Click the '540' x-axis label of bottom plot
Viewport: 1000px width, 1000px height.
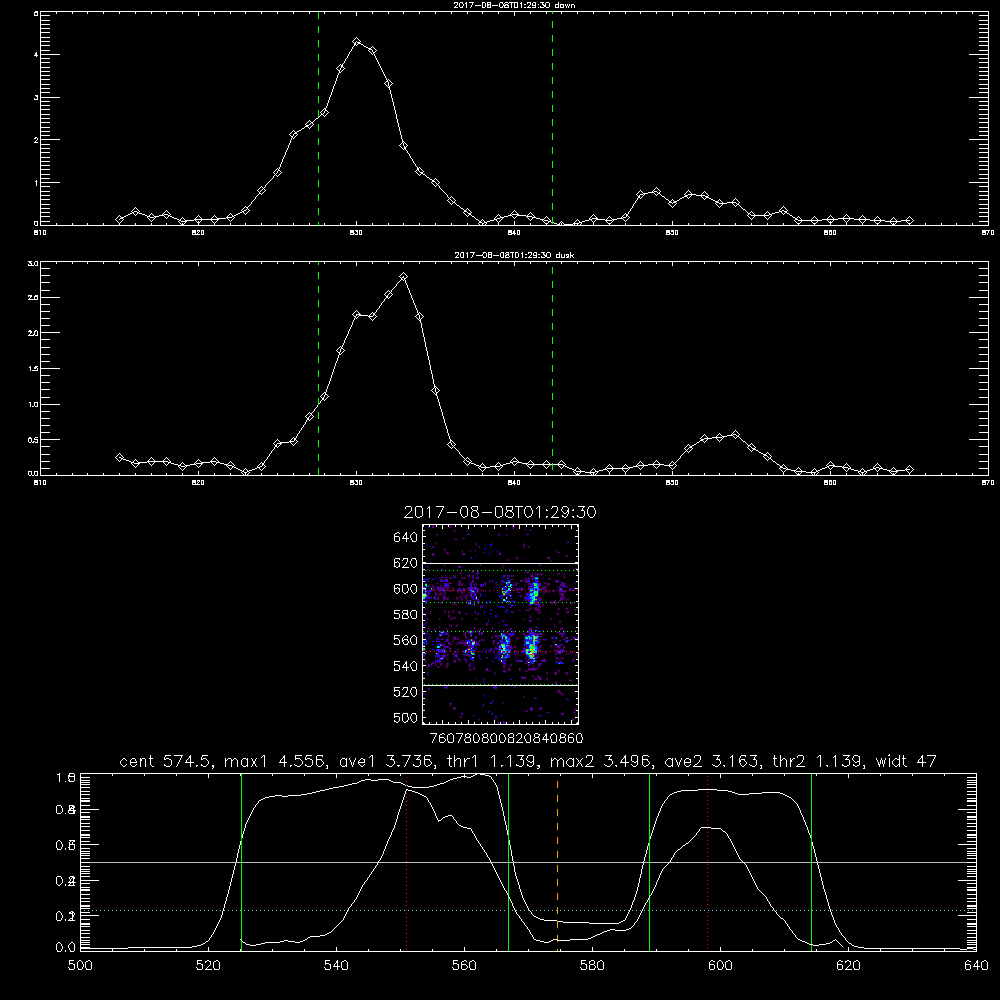click(x=336, y=966)
